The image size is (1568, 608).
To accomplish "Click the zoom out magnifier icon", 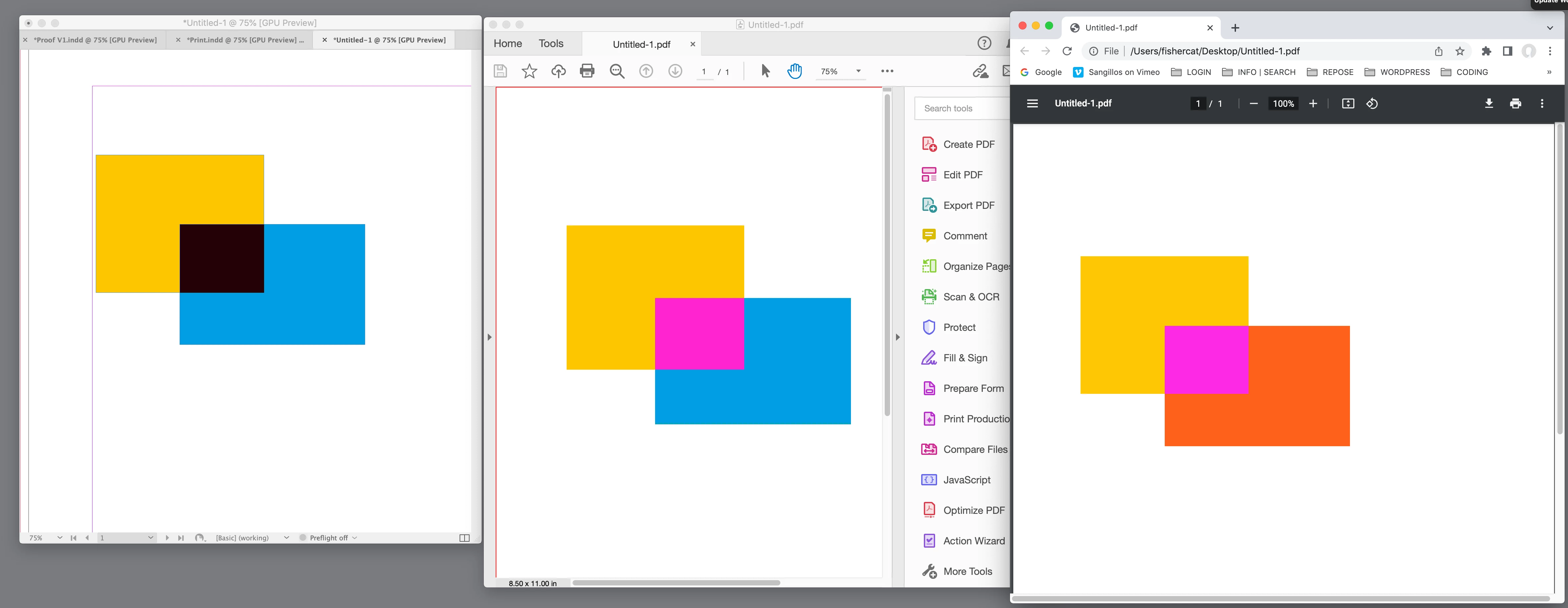I will pyautogui.click(x=617, y=71).
